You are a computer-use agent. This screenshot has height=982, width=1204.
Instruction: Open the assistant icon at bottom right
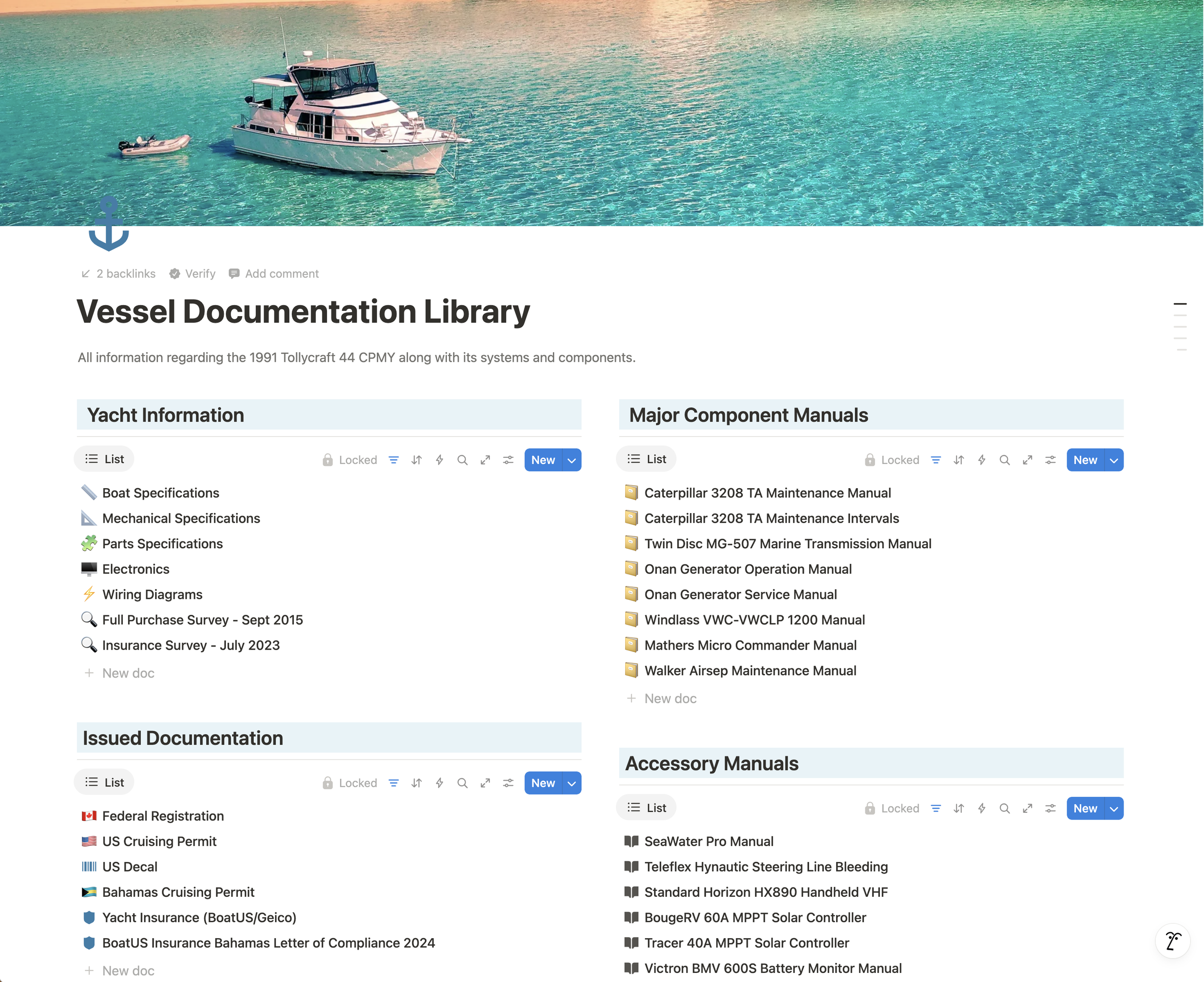tap(1173, 941)
